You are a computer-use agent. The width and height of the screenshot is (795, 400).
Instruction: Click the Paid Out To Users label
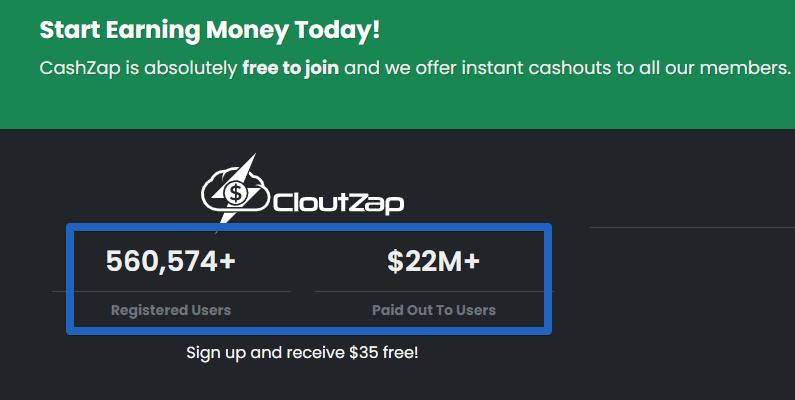[434, 310]
